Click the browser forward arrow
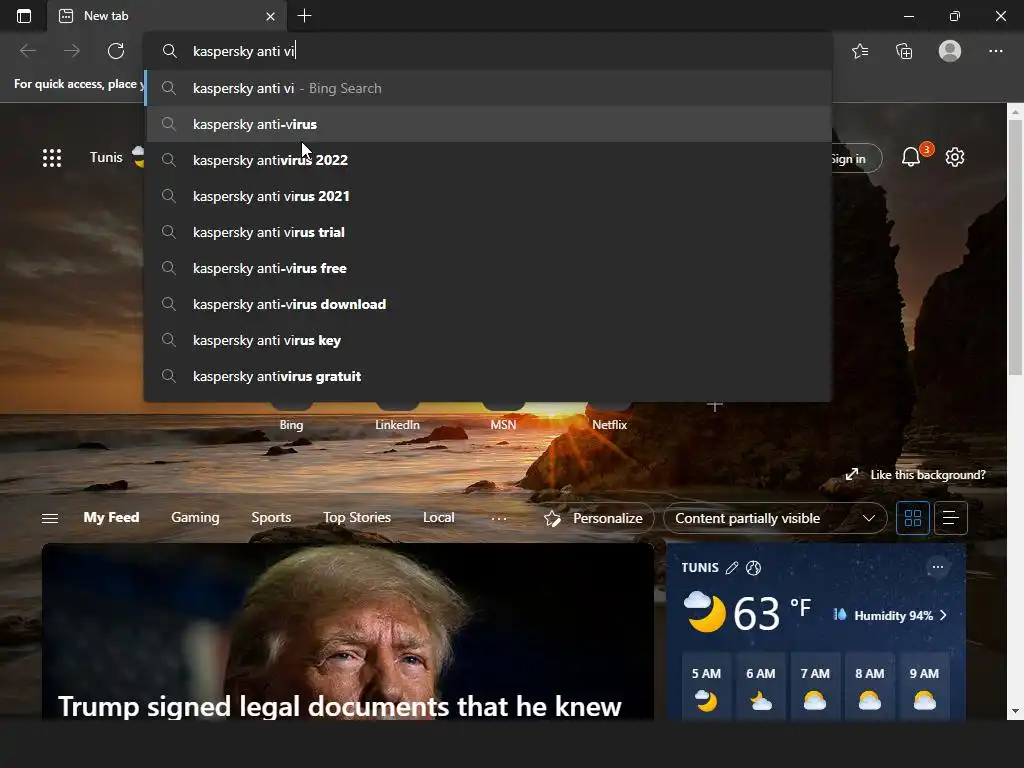This screenshot has height=768, width=1024. pyautogui.click(x=72, y=51)
